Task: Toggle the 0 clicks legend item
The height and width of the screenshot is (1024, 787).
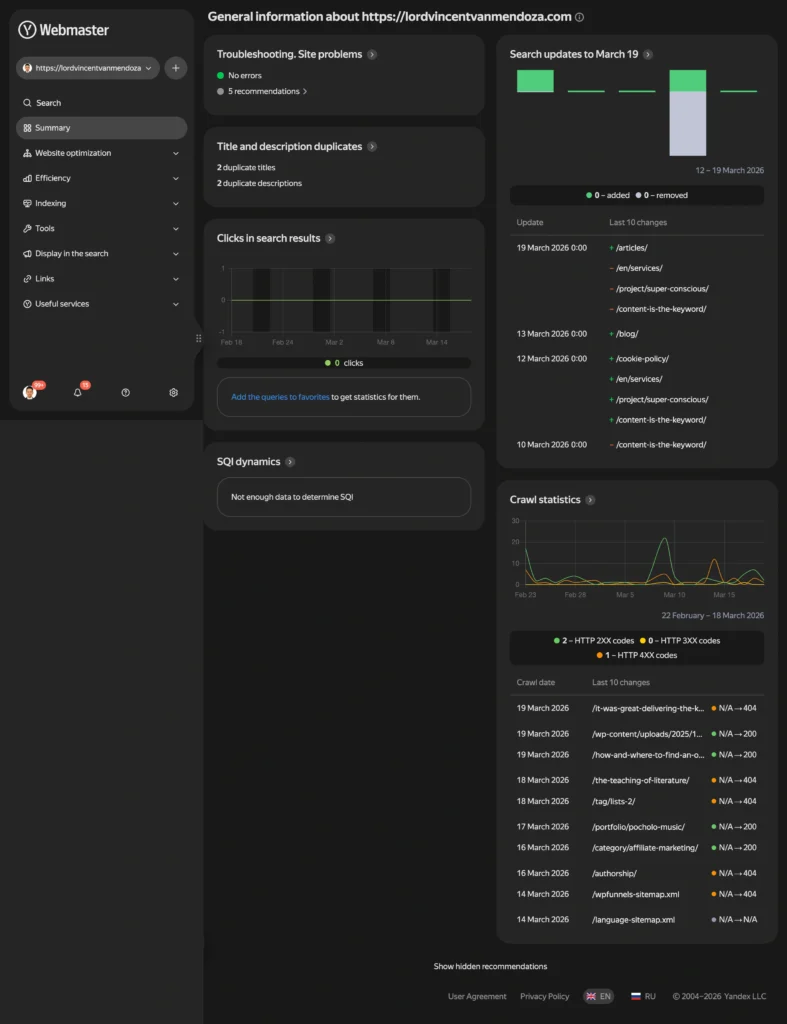Action: [344, 363]
